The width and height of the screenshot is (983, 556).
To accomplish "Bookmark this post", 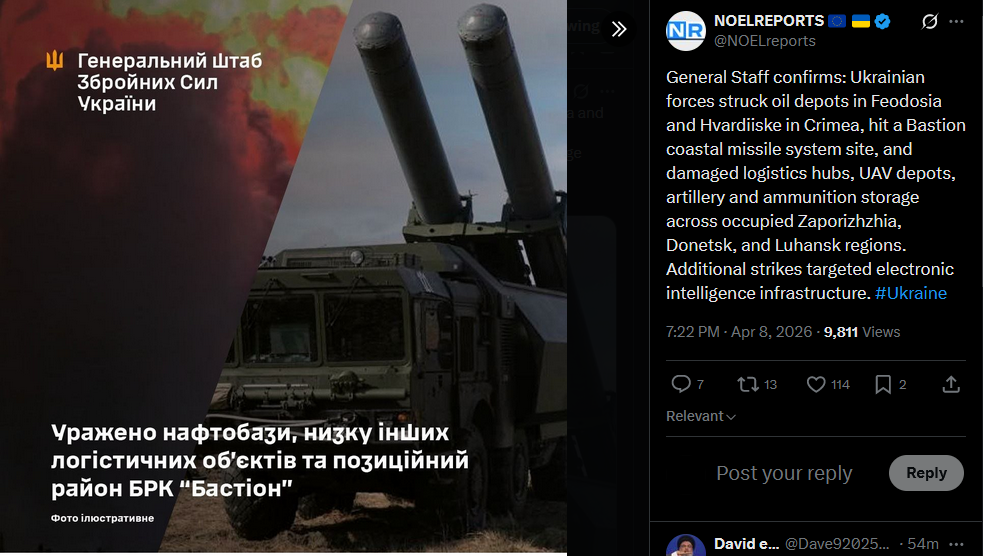I will click(x=883, y=384).
